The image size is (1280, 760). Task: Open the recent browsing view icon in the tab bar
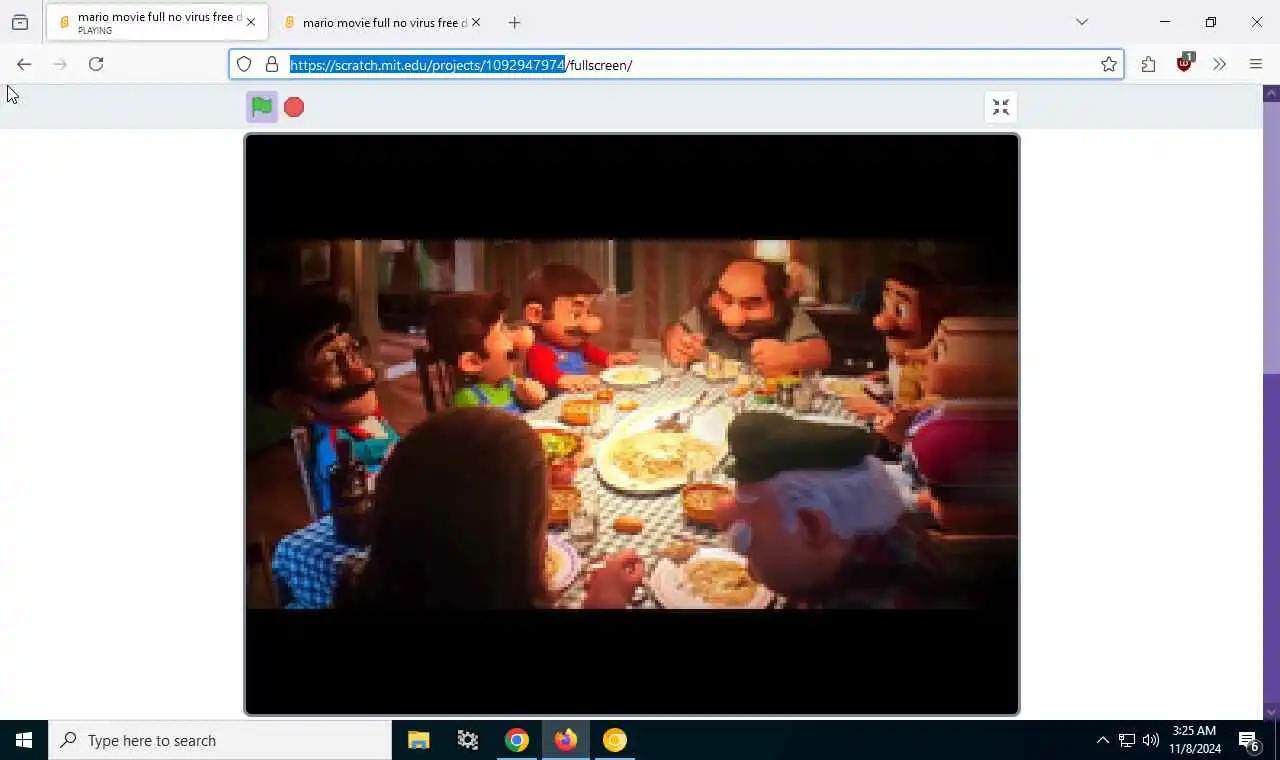(x=20, y=22)
